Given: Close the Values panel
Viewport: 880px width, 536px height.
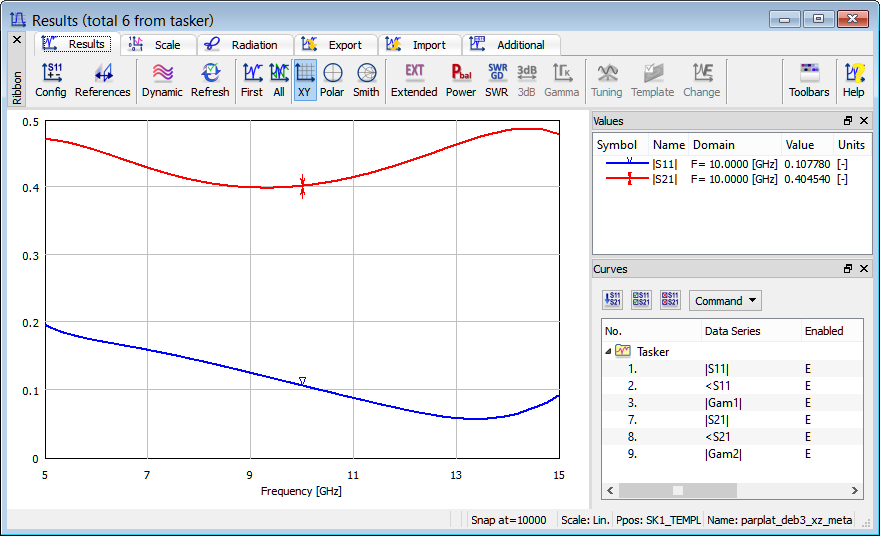Looking at the screenshot, I should coord(864,121).
